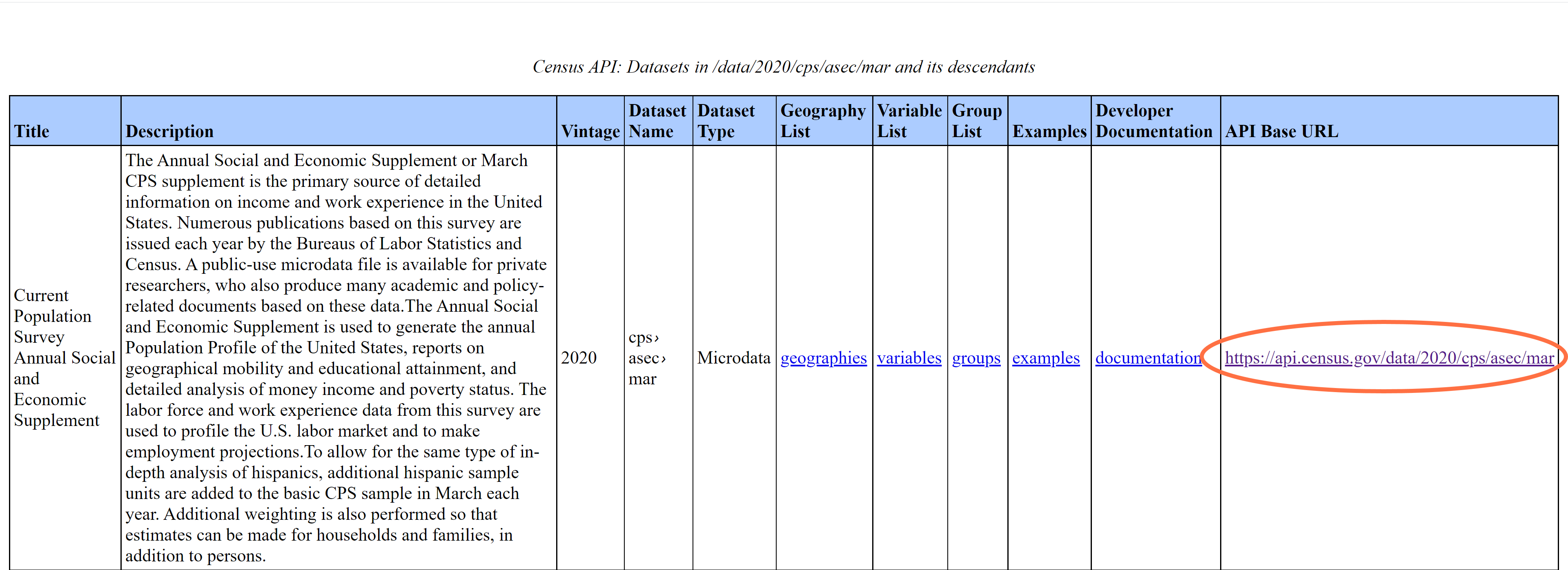Click the Variable List column header
The height and width of the screenshot is (570, 1568).
909,120
